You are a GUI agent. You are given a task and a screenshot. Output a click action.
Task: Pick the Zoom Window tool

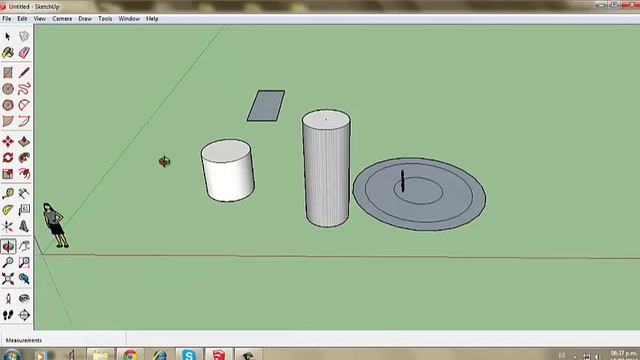24,262
